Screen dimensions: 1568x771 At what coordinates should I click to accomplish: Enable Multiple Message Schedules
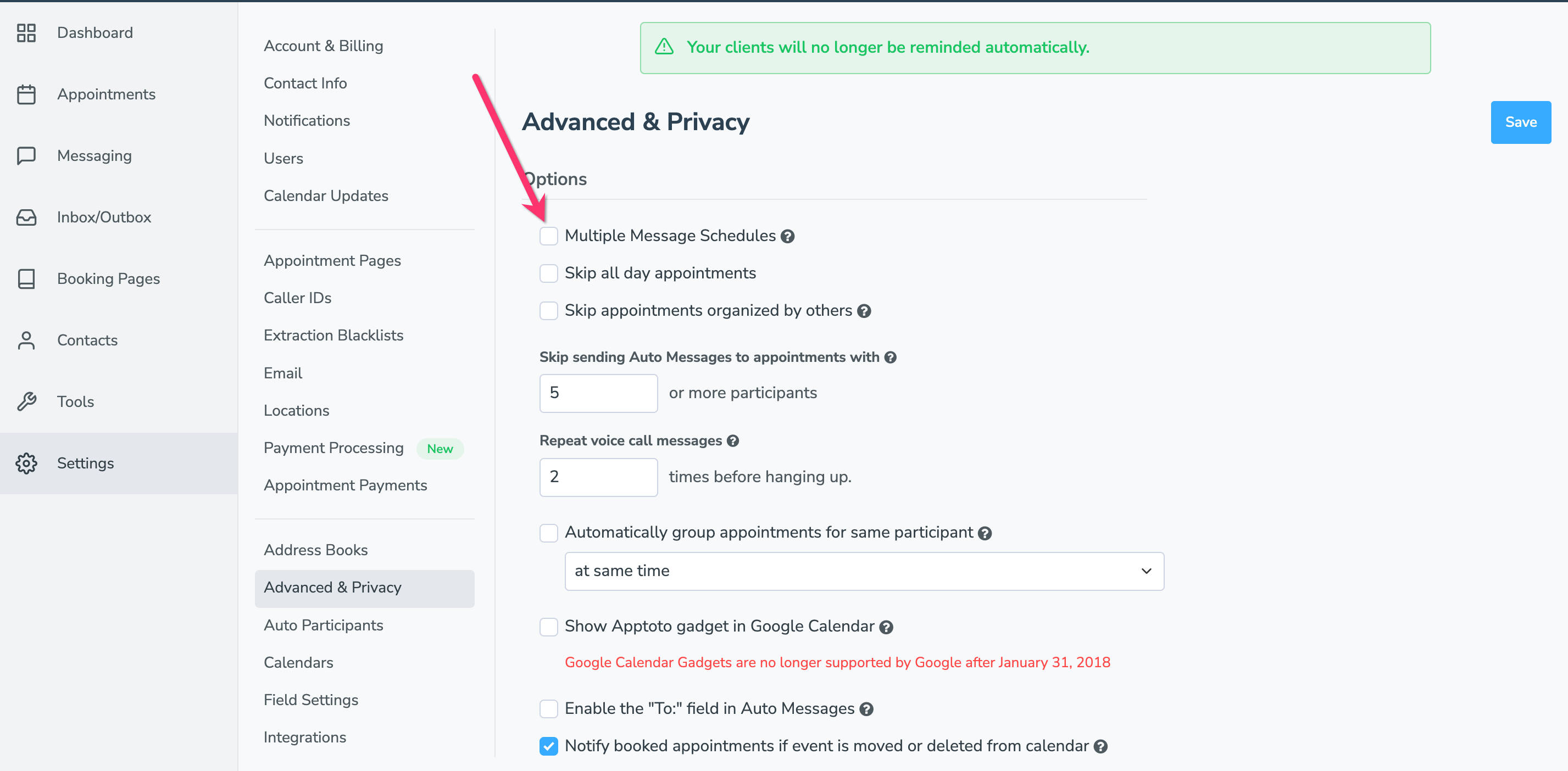click(548, 236)
